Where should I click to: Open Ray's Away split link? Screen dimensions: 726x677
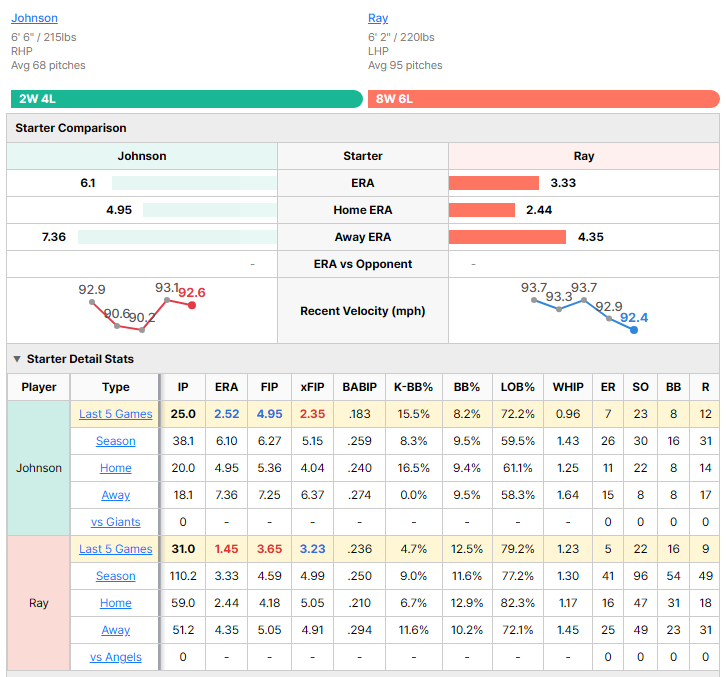116,630
